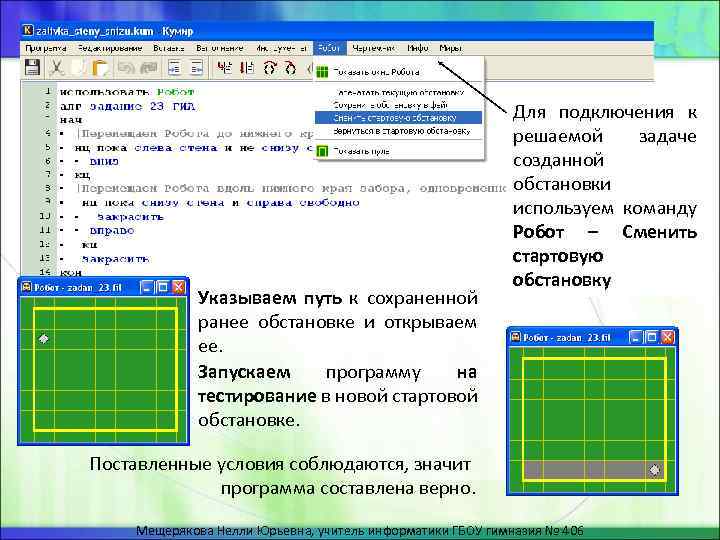Click the Undo toolbar icon

125,68
